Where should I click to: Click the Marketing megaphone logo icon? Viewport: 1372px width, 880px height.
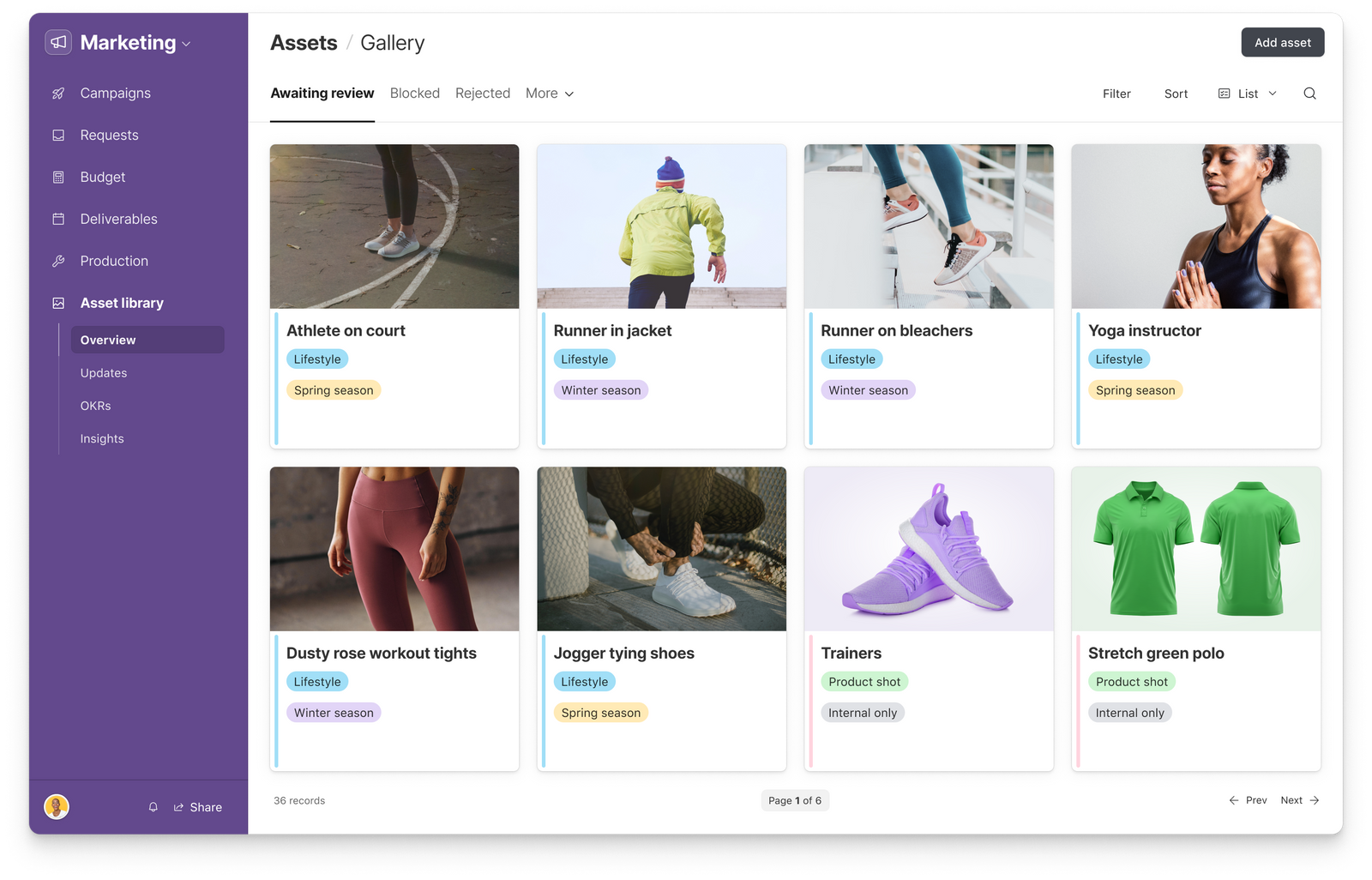(58, 42)
